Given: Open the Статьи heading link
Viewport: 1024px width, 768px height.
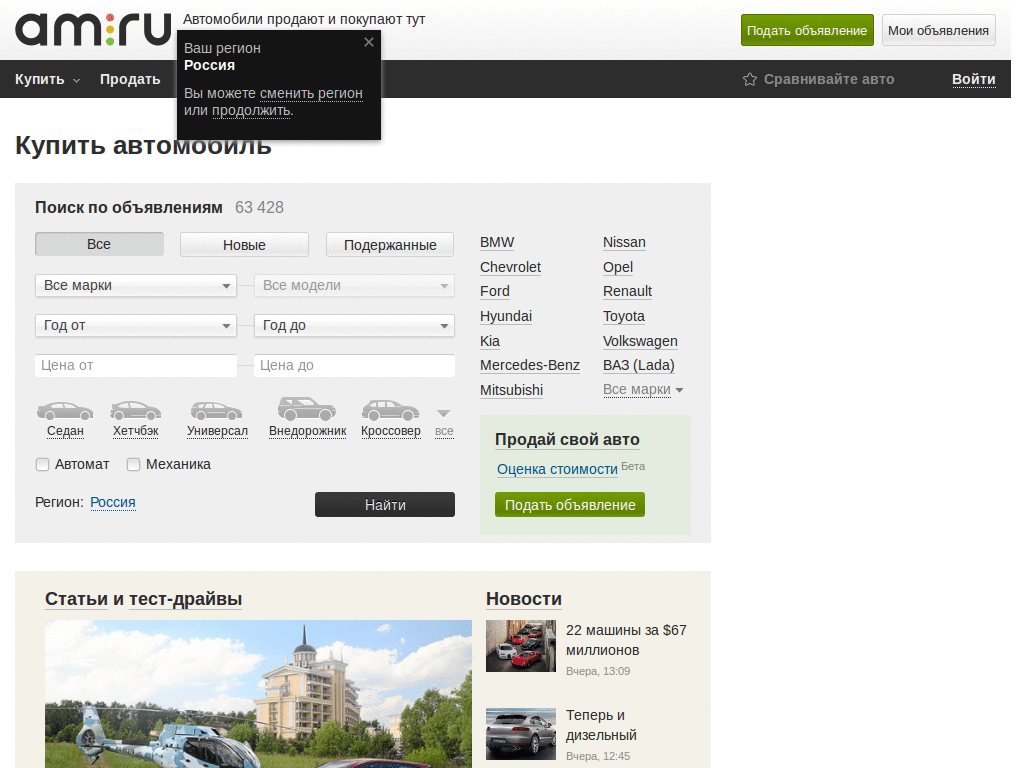Looking at the screenshot, I should tap(76, 599).
